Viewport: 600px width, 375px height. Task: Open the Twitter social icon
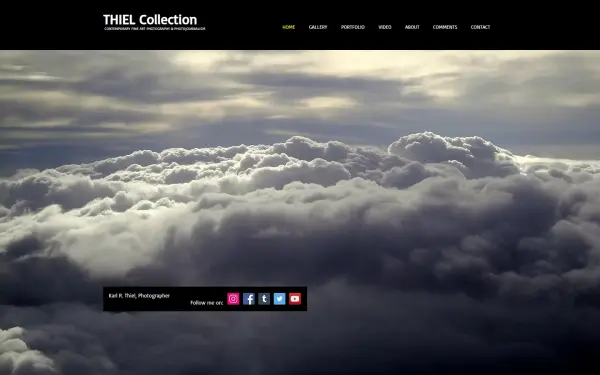[x=279, y=299]
